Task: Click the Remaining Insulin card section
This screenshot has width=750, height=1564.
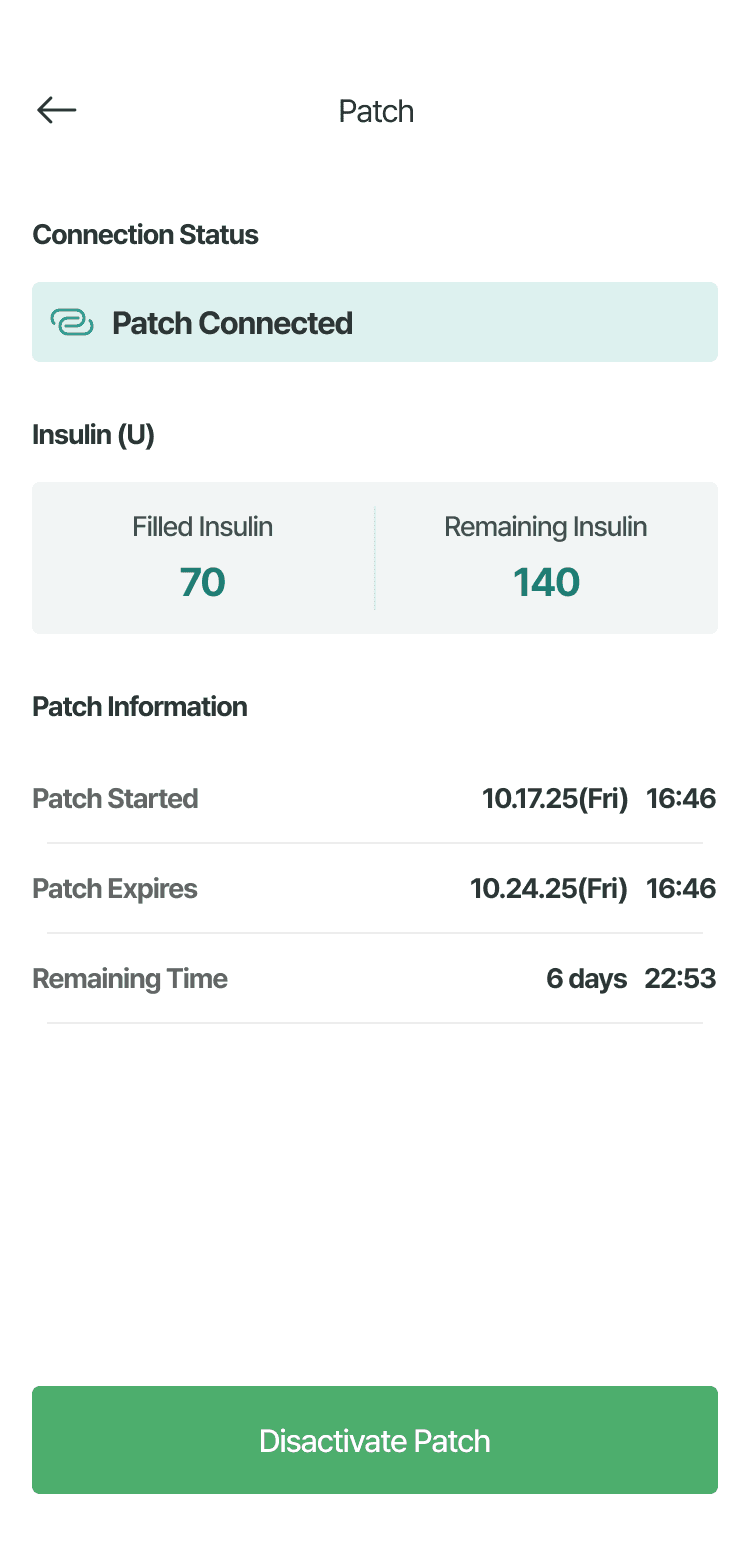Action: coord(546,556)
